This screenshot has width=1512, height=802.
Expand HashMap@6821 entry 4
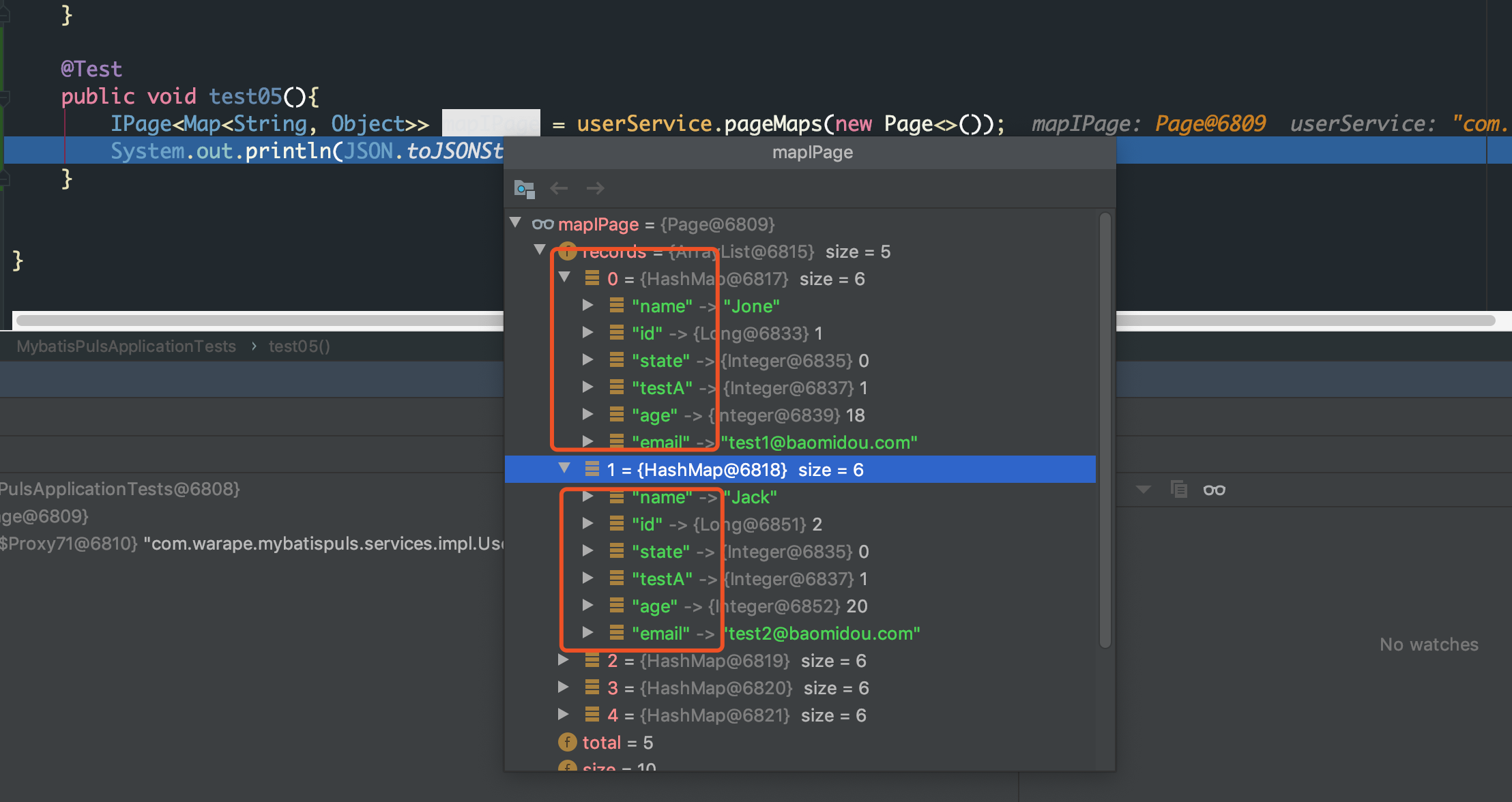tap(564, 715)
